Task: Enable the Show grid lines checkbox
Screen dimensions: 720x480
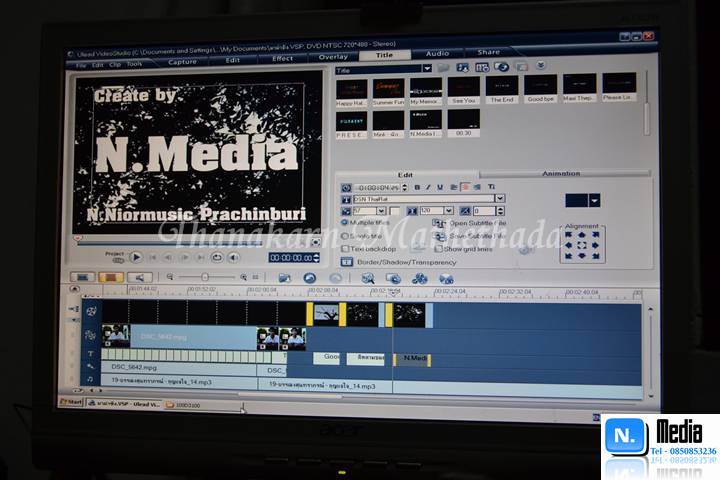Action: click(439, 248)
